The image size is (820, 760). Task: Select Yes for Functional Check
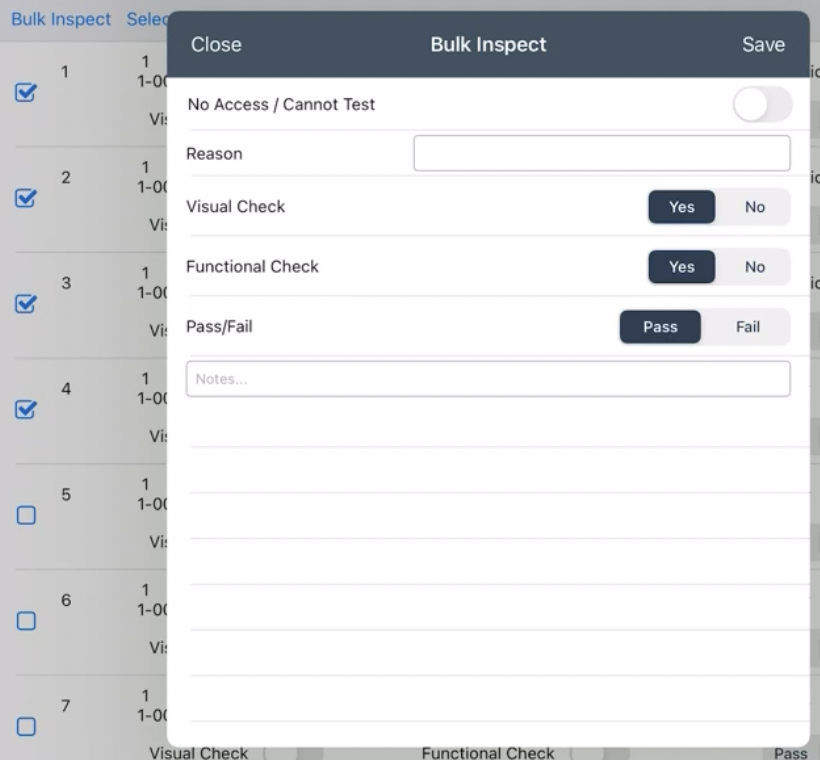tap(681, 267)
